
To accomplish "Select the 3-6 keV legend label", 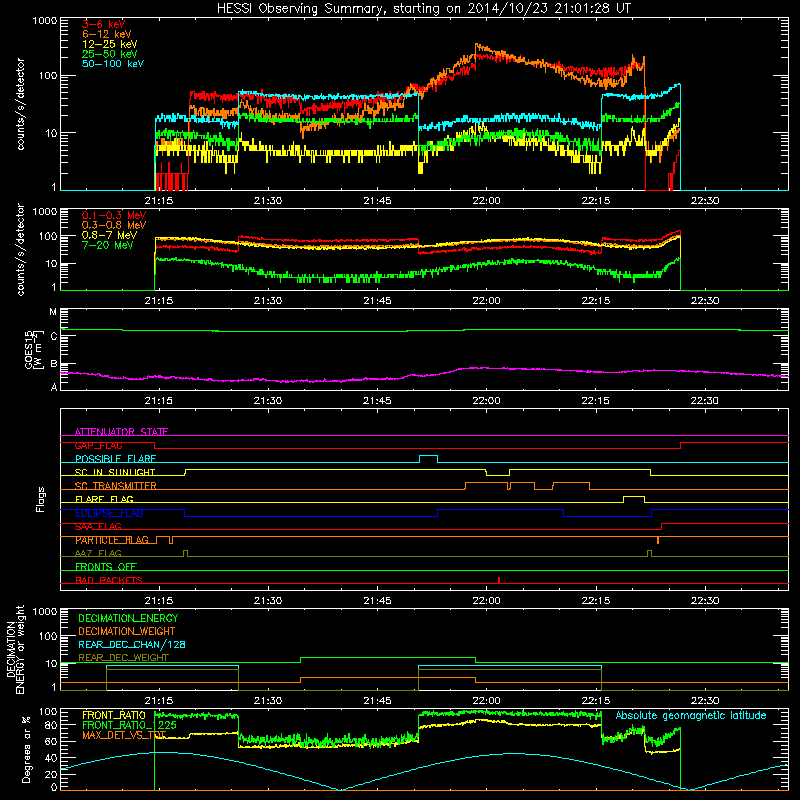I will (x=103, y=24).
